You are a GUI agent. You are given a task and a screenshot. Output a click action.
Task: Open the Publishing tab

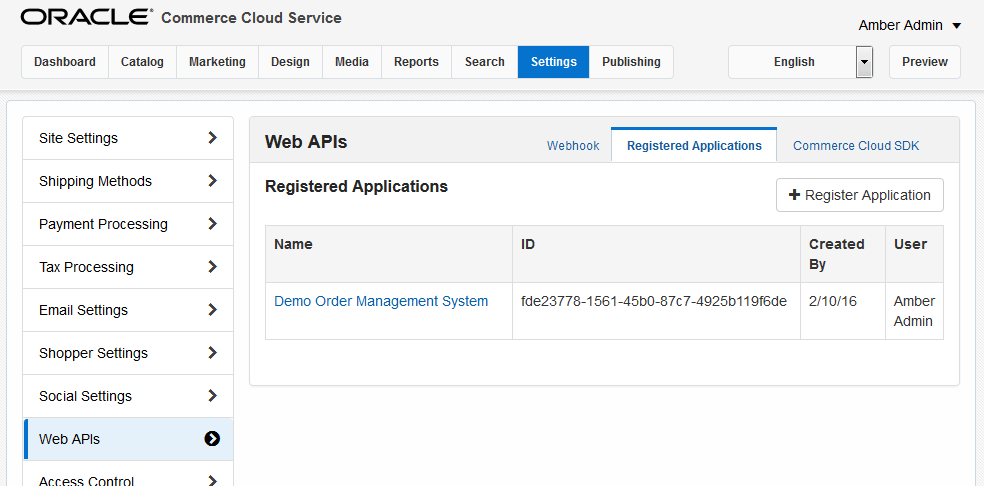(x=631, y=62)
